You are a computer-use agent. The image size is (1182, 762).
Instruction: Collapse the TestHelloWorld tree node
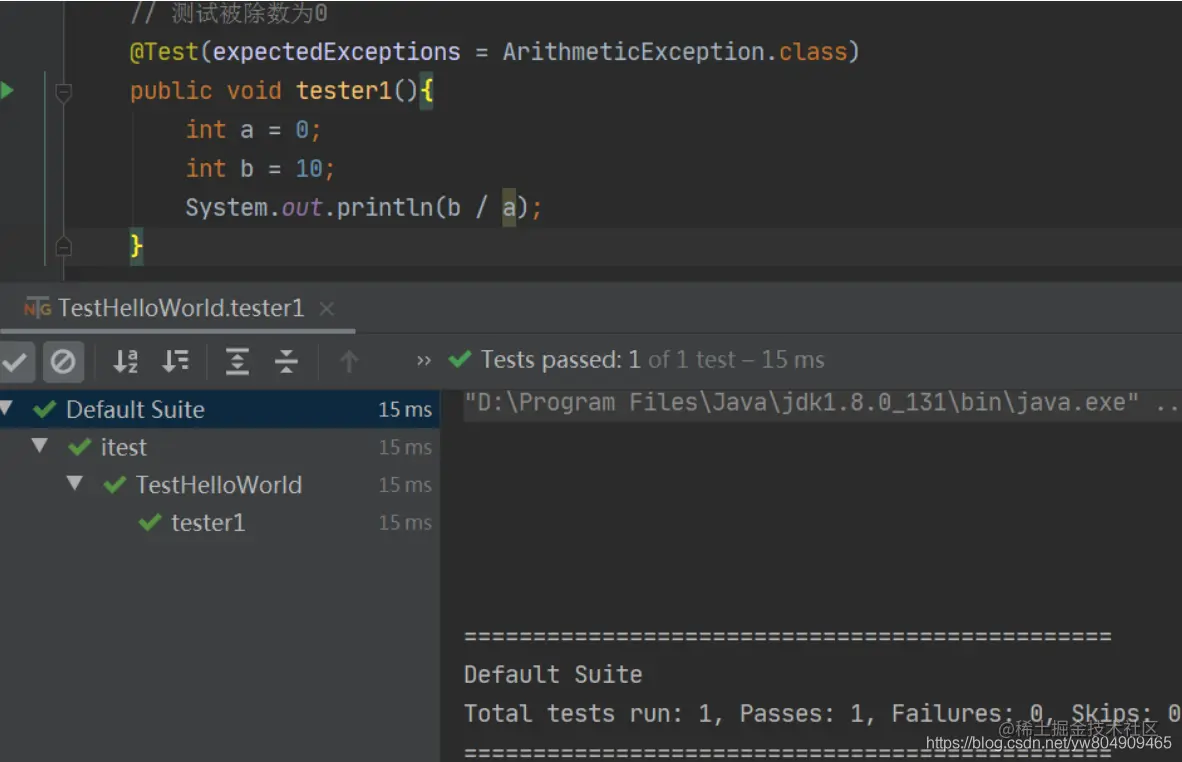(75, 483)
